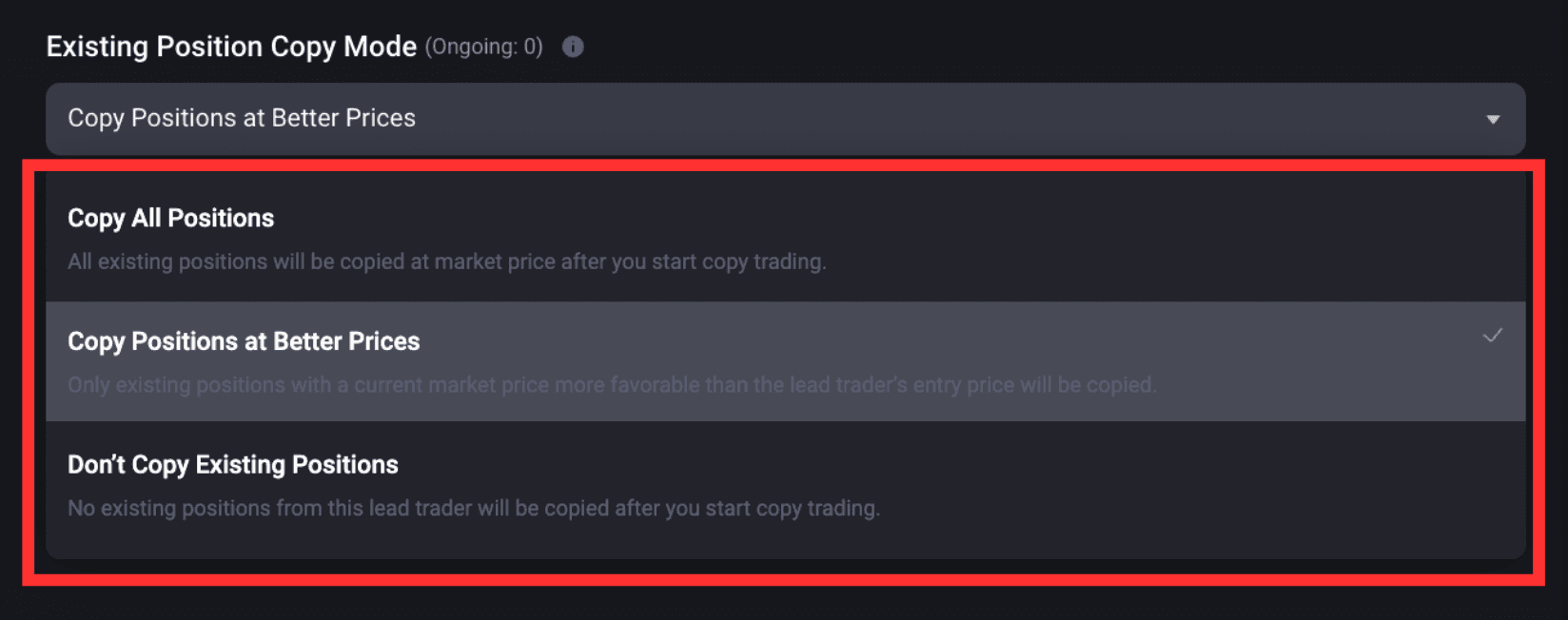Click the selected value text "Copy Positions at Better Prices" in the selector
Screen dimensions: 1568x620
tap(242, 118)
